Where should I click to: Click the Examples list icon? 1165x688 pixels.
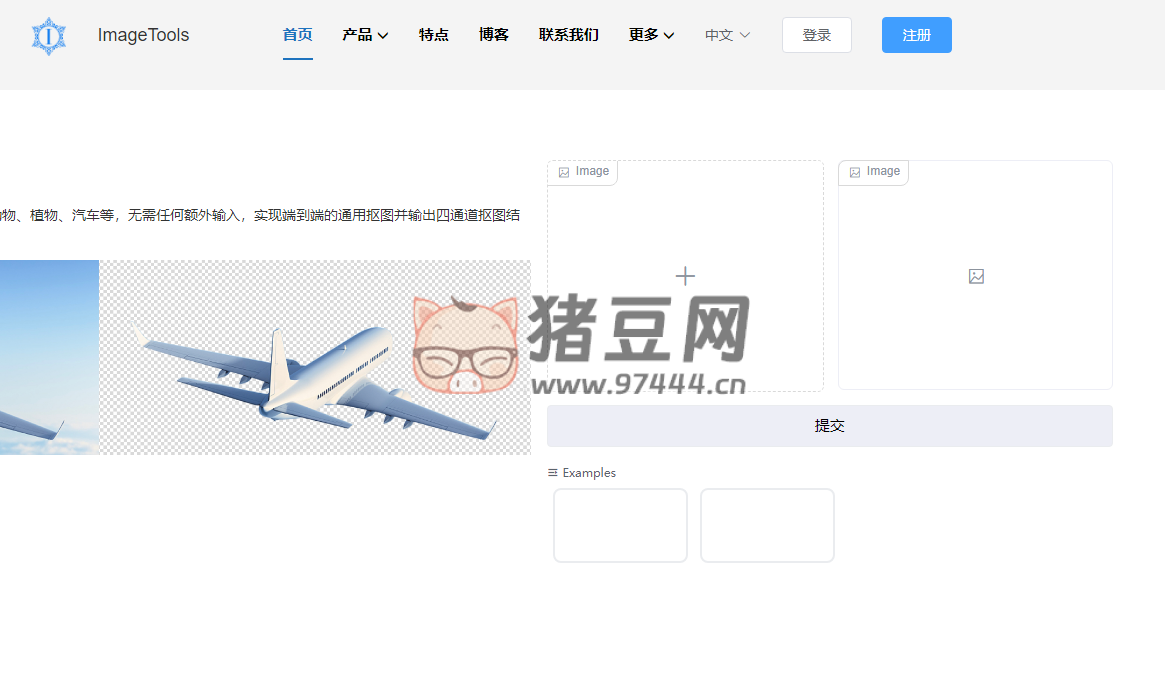(551, 472)
